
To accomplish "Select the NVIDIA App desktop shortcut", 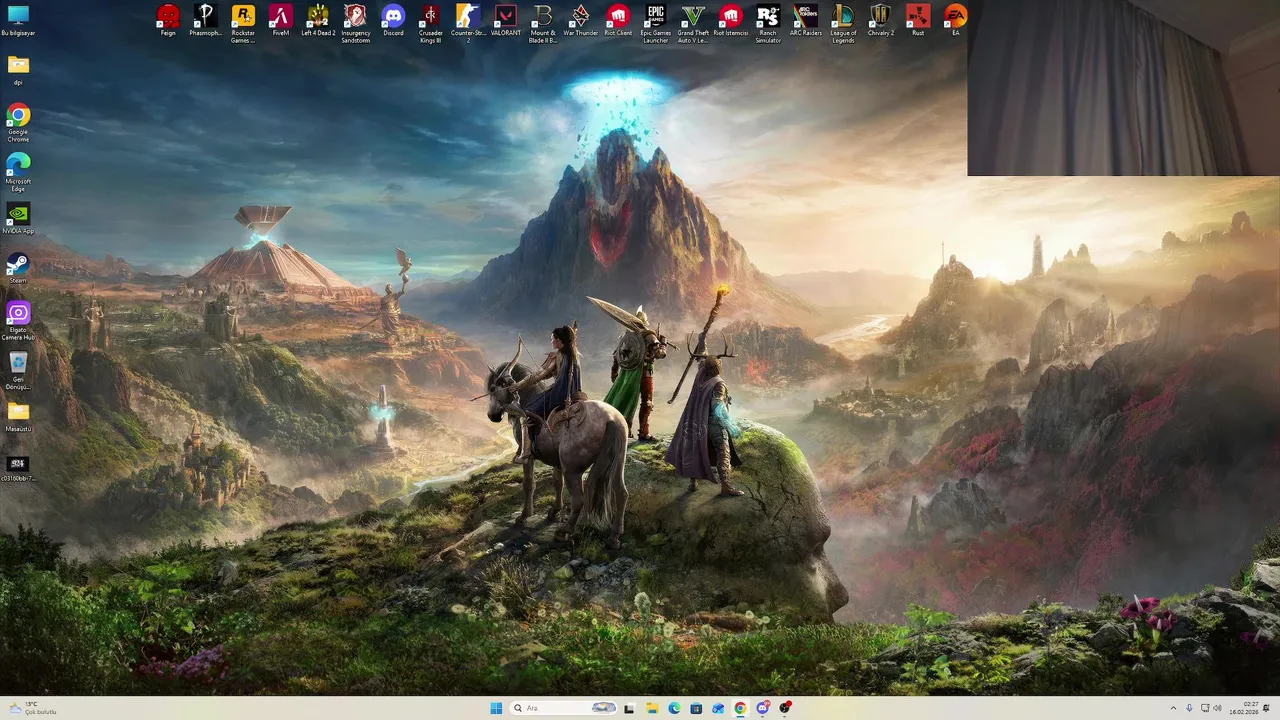I will (x=18, y=218).
